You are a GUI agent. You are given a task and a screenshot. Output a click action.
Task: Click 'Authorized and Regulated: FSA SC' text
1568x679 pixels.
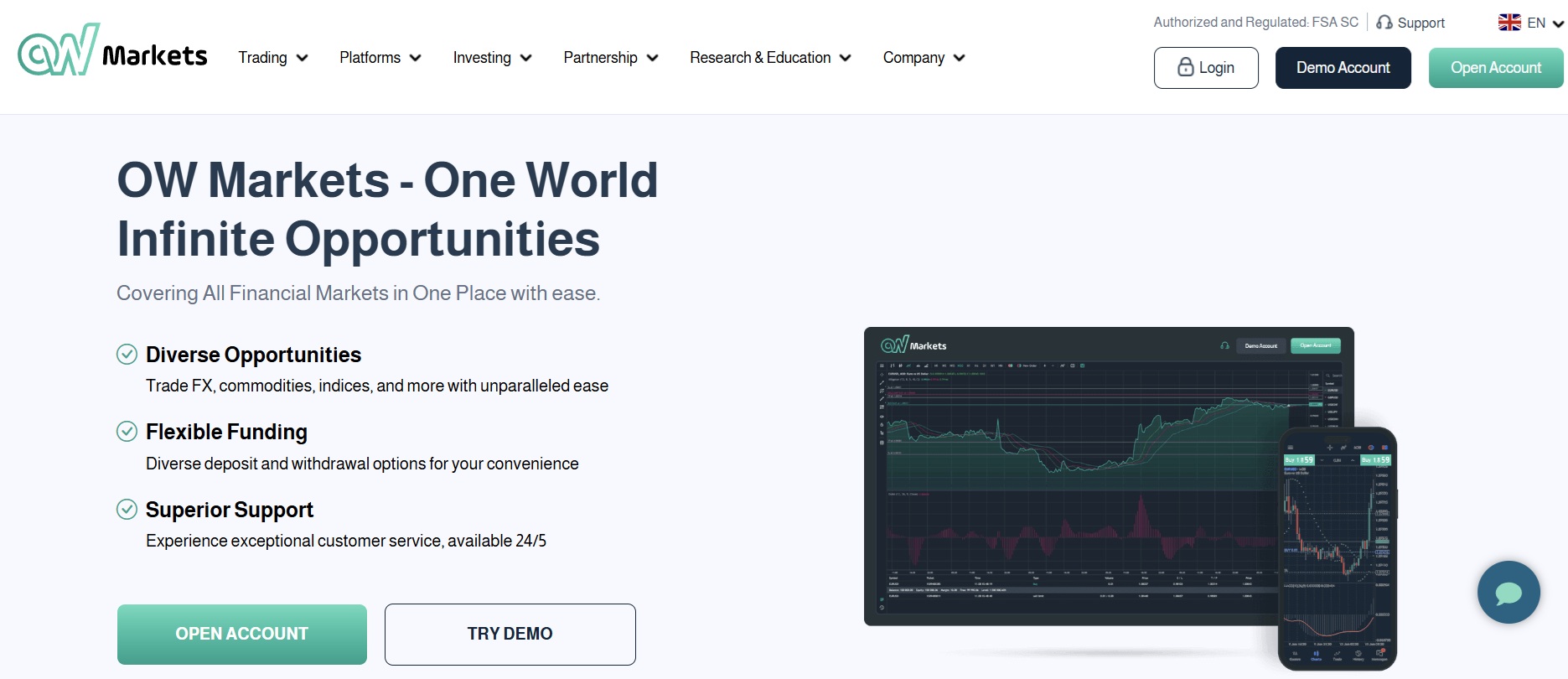(x=1255, y=22)
